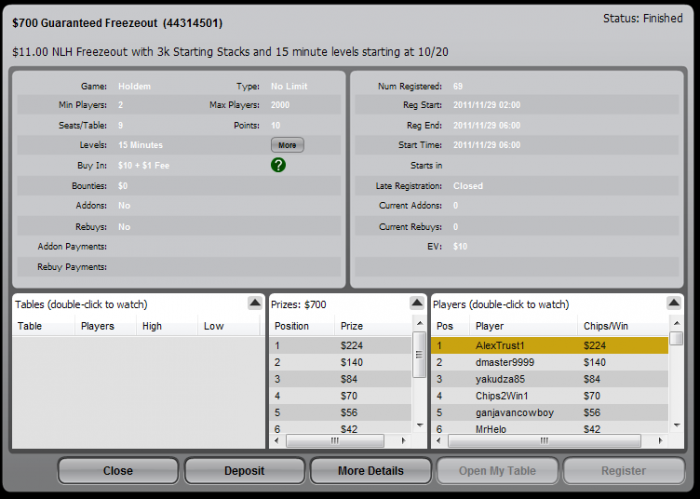Select the $84 third place prize row

click(340, 379)
